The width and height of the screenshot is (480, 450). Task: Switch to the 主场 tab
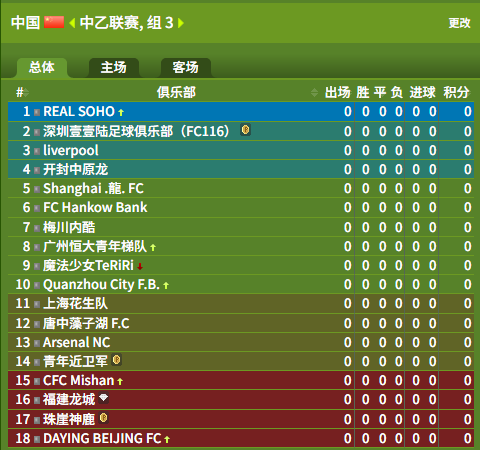(114, 68)
